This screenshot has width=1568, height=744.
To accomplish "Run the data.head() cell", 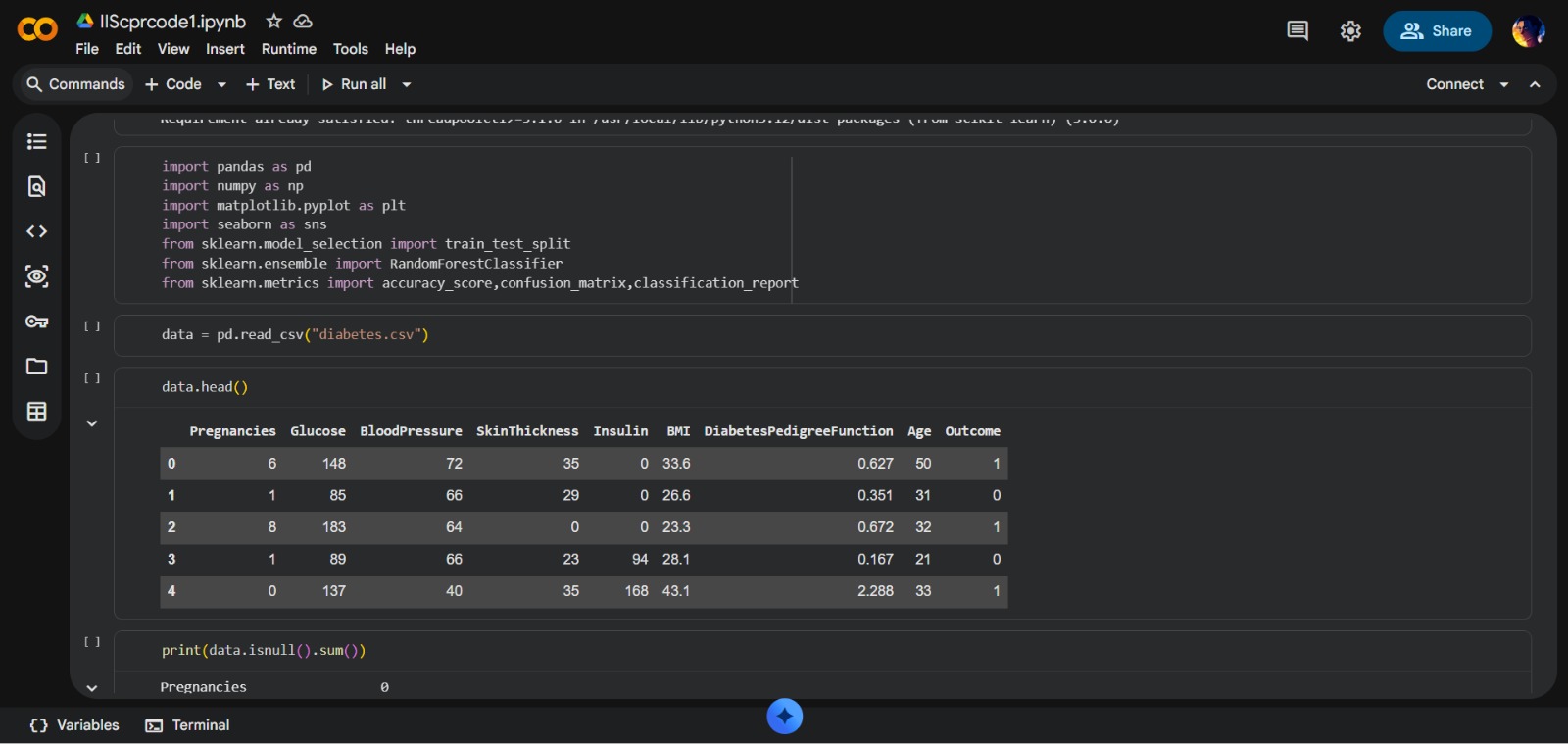I will 92,378.
